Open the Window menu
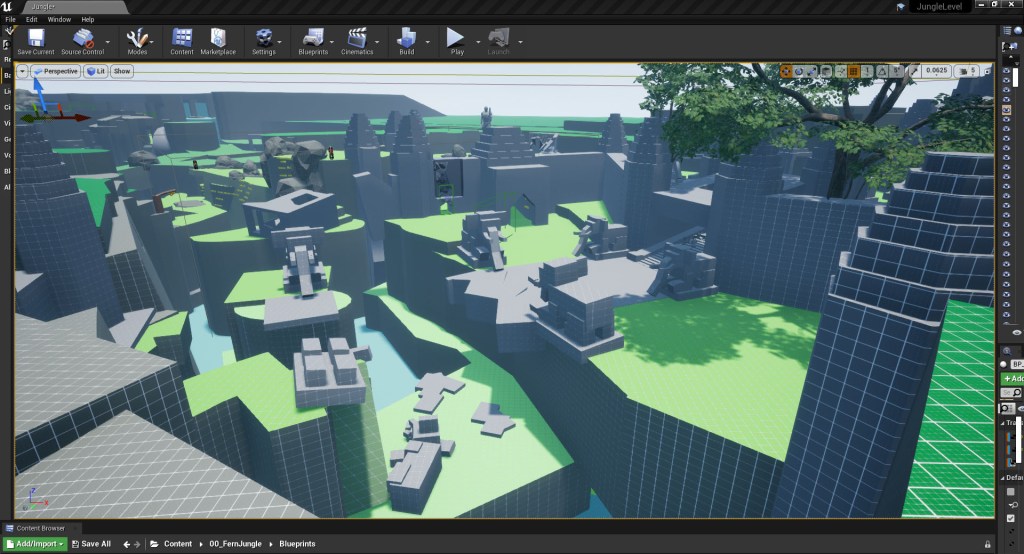 (59, 19)
